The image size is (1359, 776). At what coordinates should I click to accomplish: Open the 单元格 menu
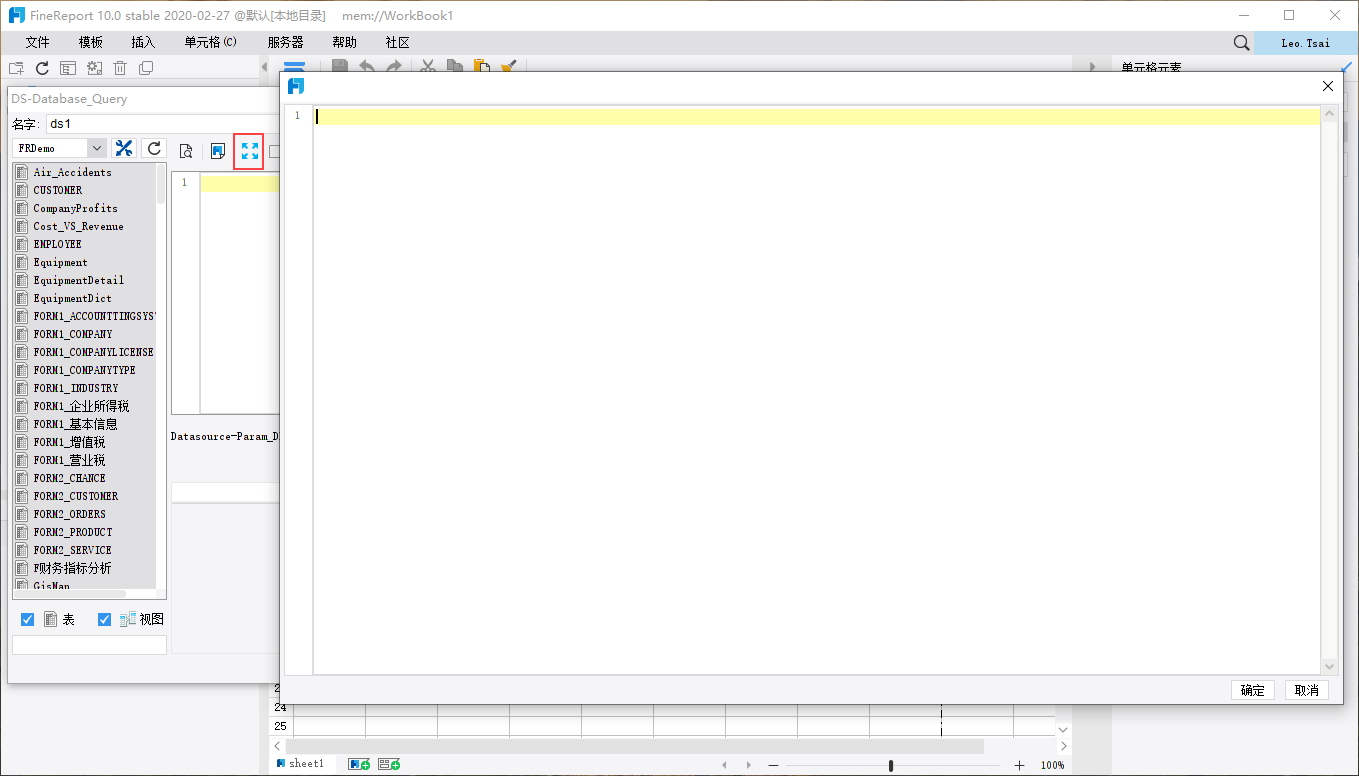coord(210,43)
